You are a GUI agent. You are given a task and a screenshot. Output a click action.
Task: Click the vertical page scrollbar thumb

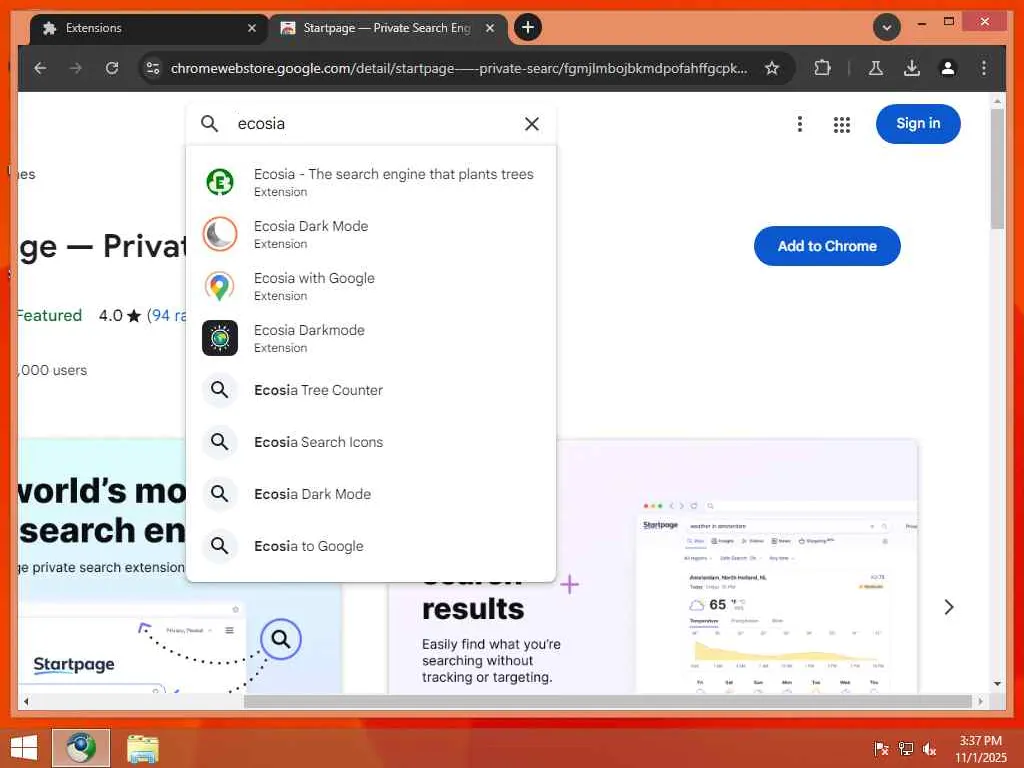(x=997, y=168)
